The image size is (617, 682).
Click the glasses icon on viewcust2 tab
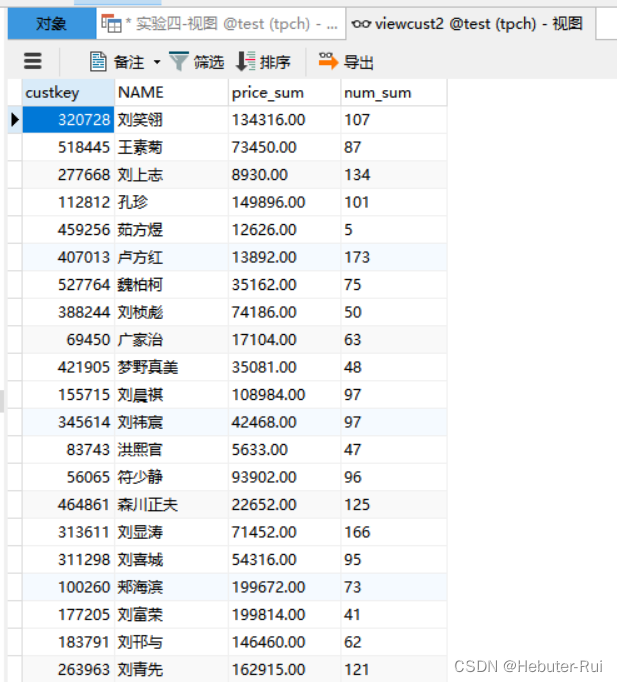coord(361,23)
